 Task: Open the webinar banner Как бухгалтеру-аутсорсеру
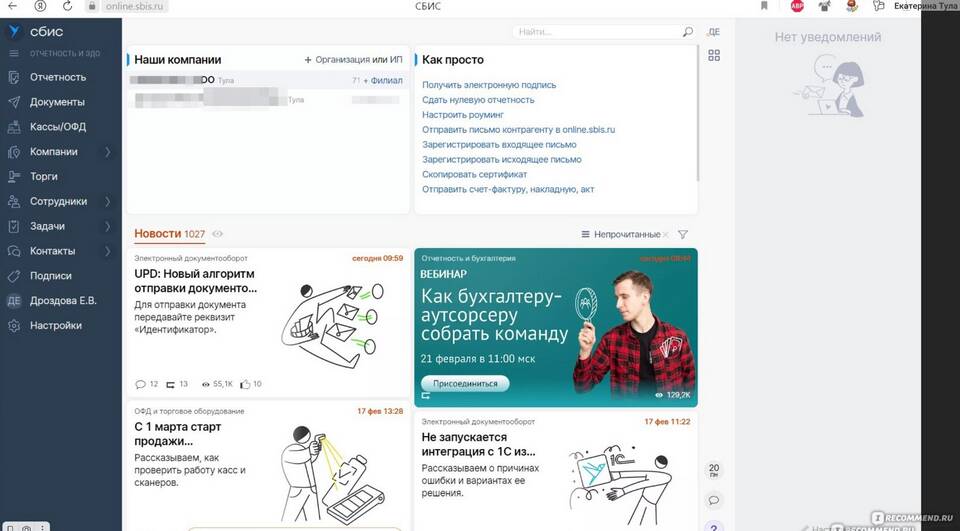(556, 328)
